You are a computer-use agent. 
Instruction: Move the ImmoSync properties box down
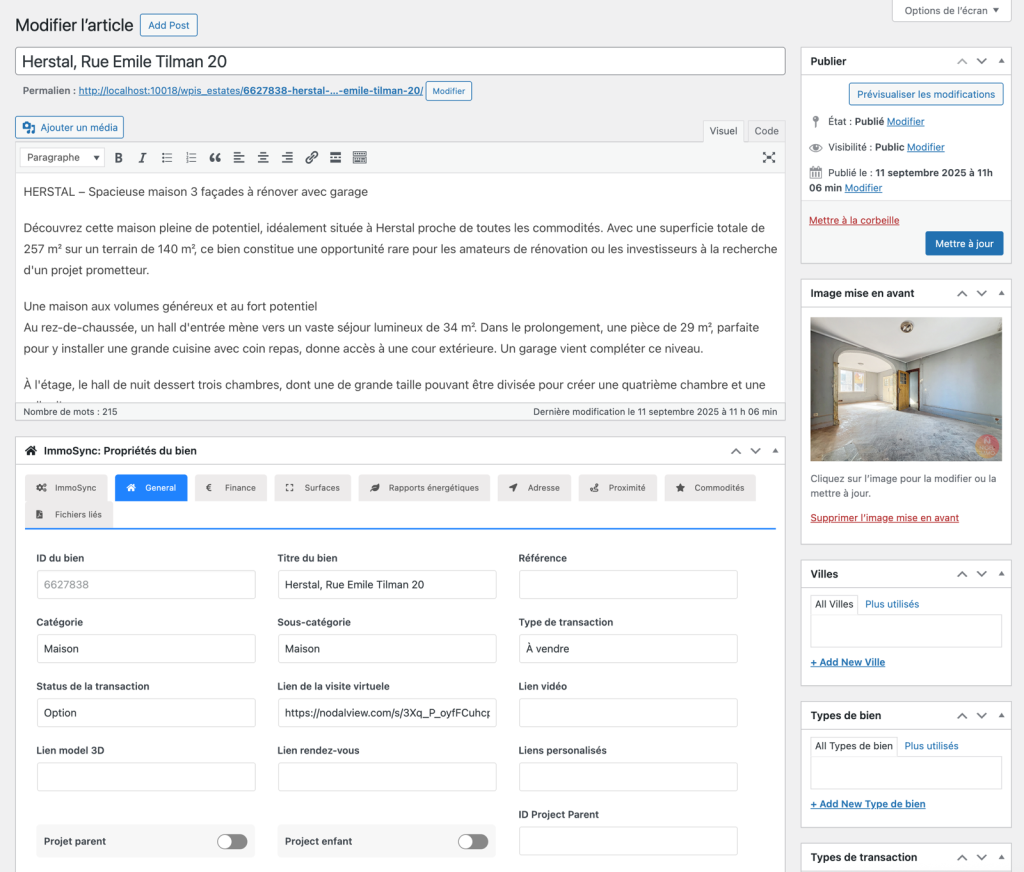pyautogui.click(x=756, y=451)
